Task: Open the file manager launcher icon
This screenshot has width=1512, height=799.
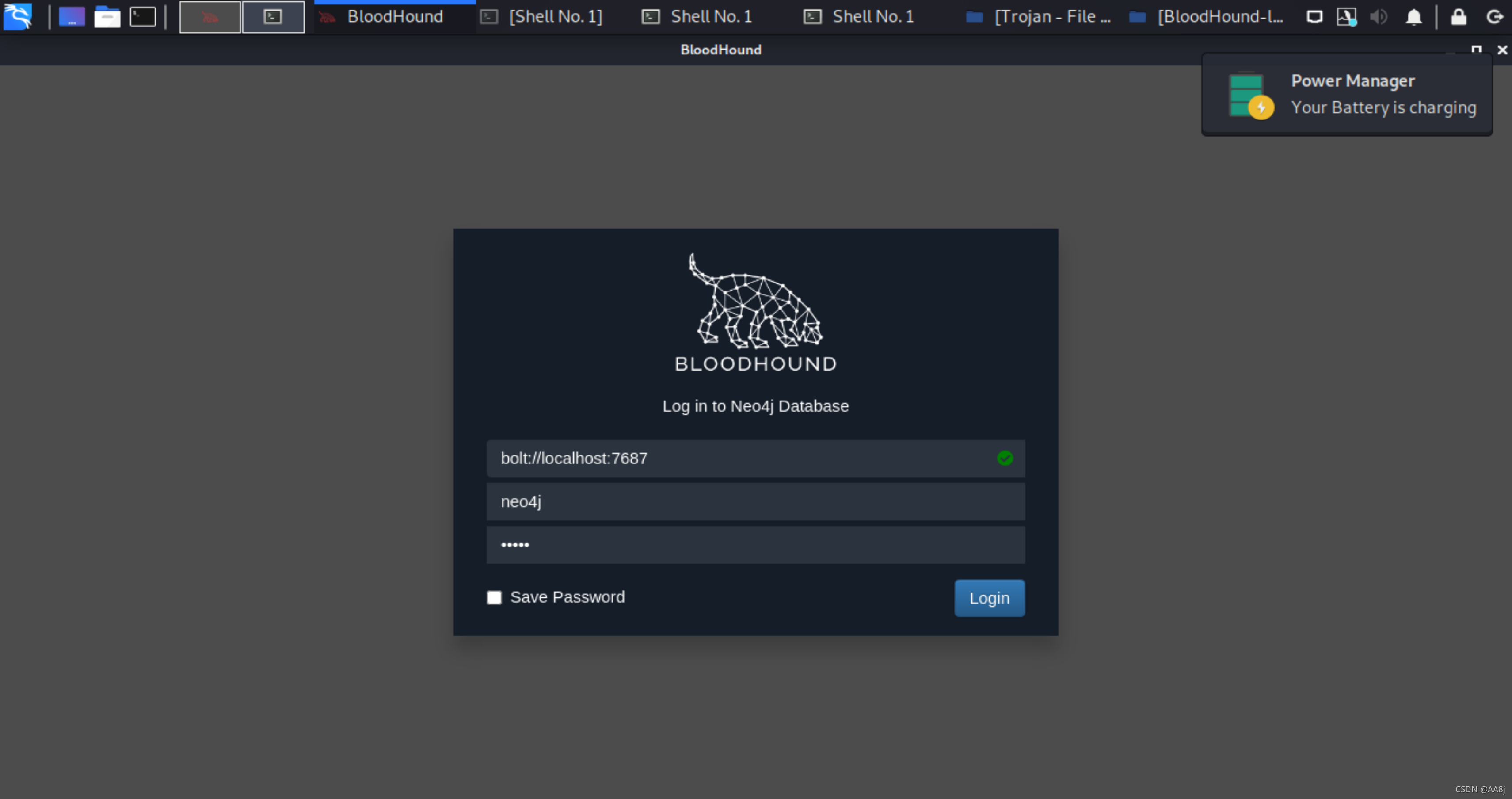Action: tap(107, 16)
